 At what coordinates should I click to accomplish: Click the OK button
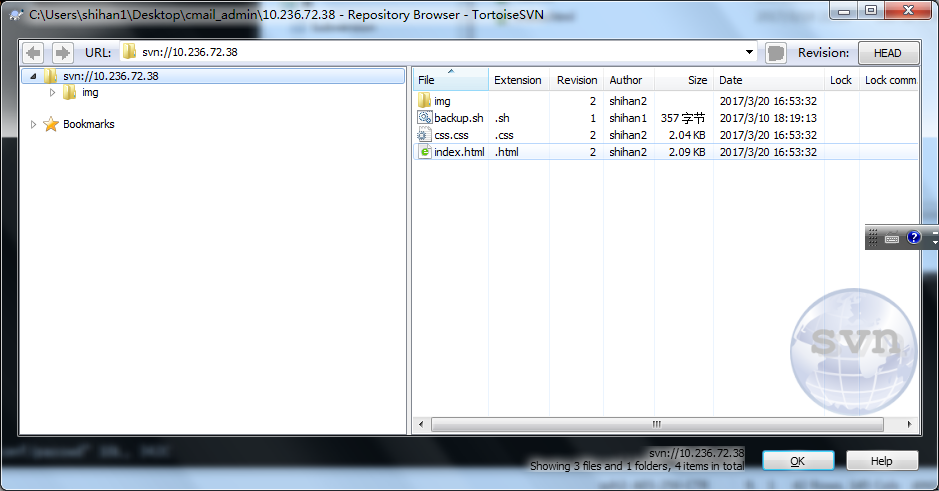[798, 460]
